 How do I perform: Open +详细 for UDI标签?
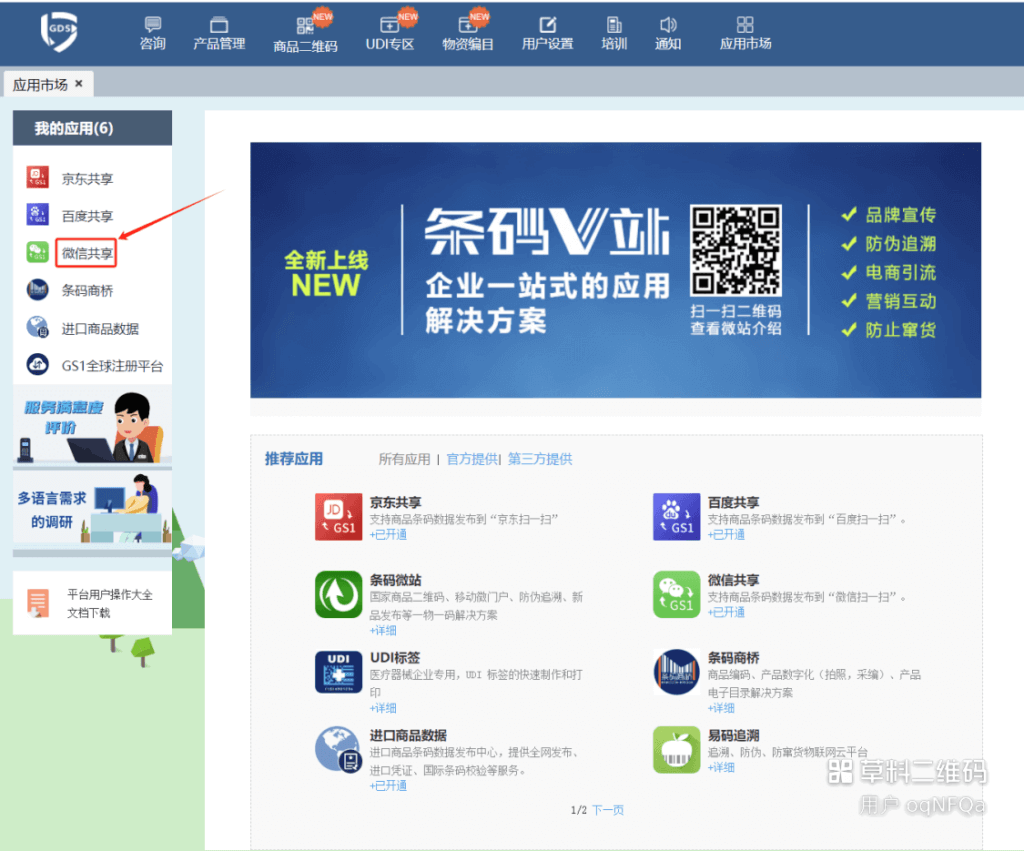coord(383,708)
